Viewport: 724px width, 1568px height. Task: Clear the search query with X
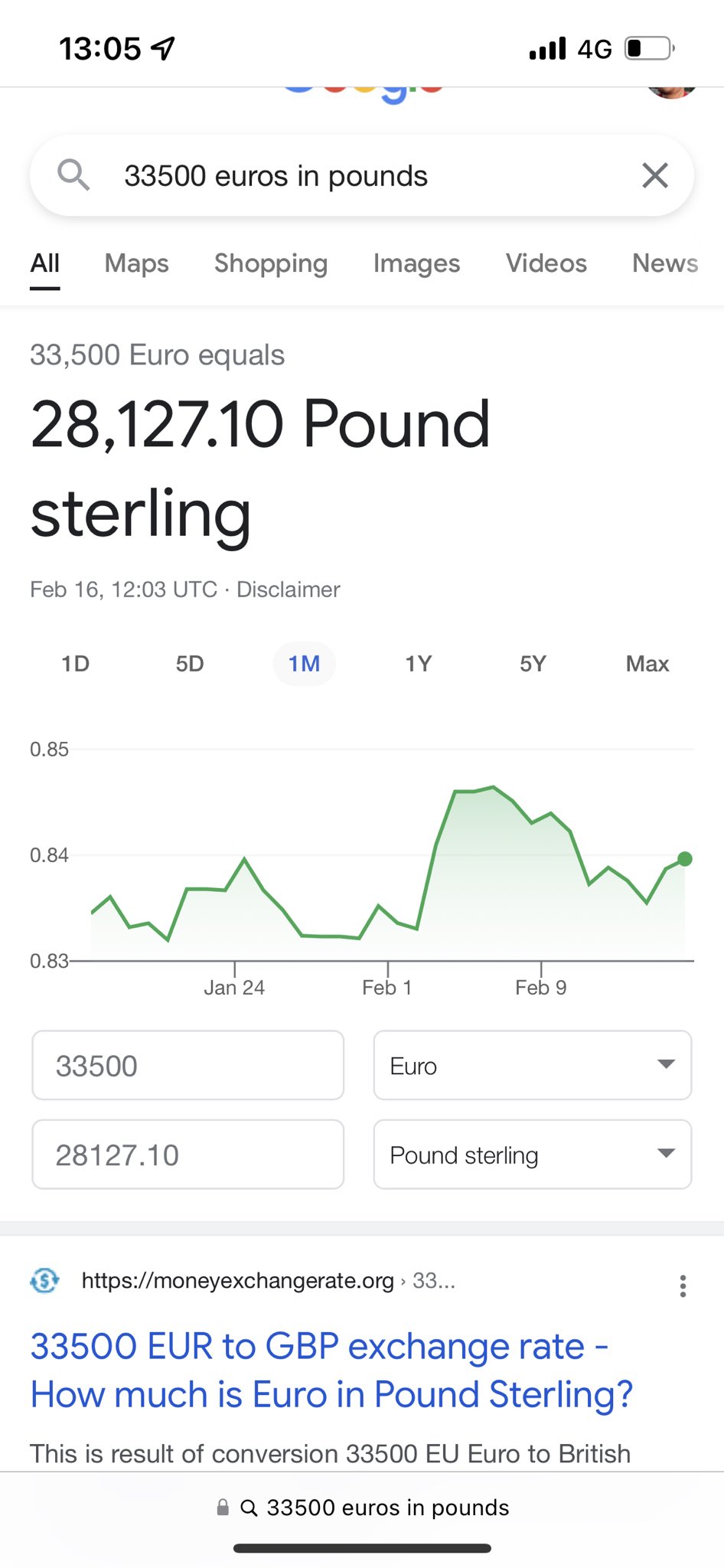click(x=655, y=175)
